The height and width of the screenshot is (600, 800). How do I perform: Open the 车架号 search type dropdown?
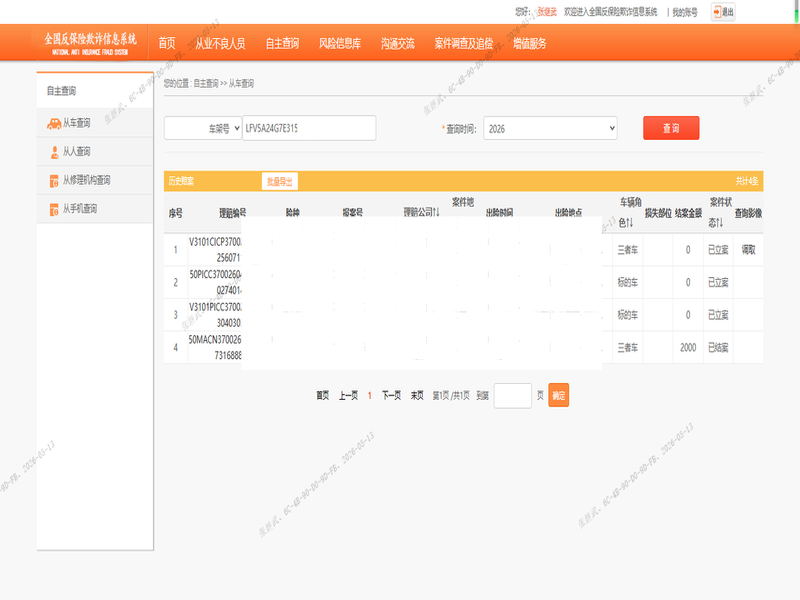click(203, 129)
